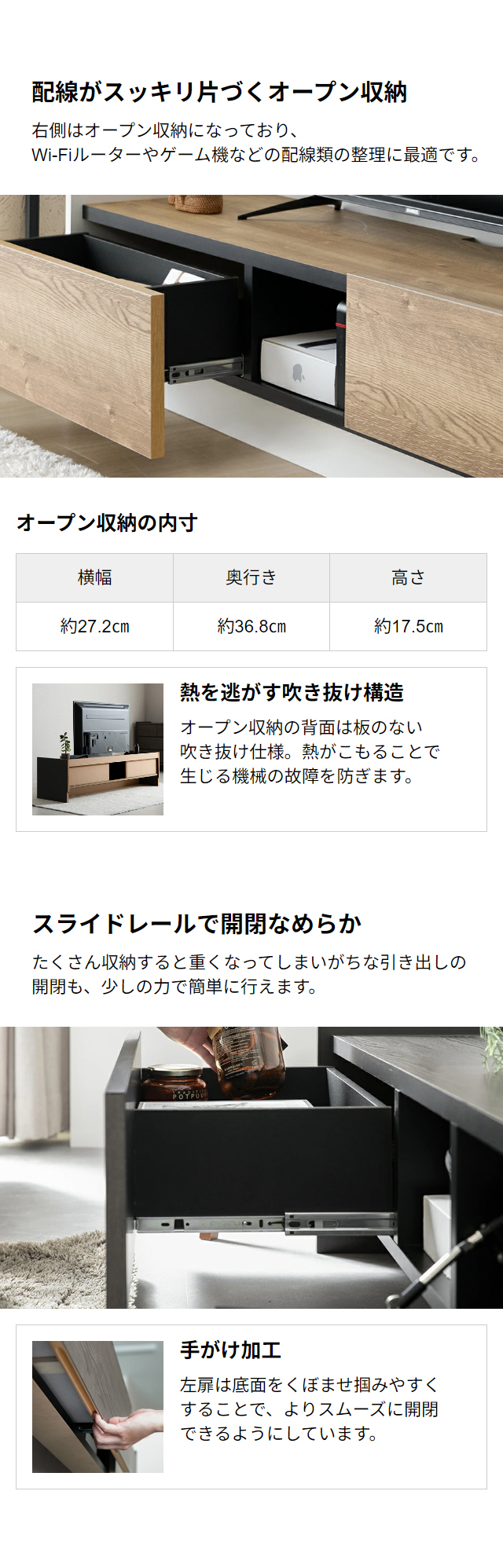Click the オープン収納の内寸 heading
The image size is (503, 1568).
click(107, 522)
